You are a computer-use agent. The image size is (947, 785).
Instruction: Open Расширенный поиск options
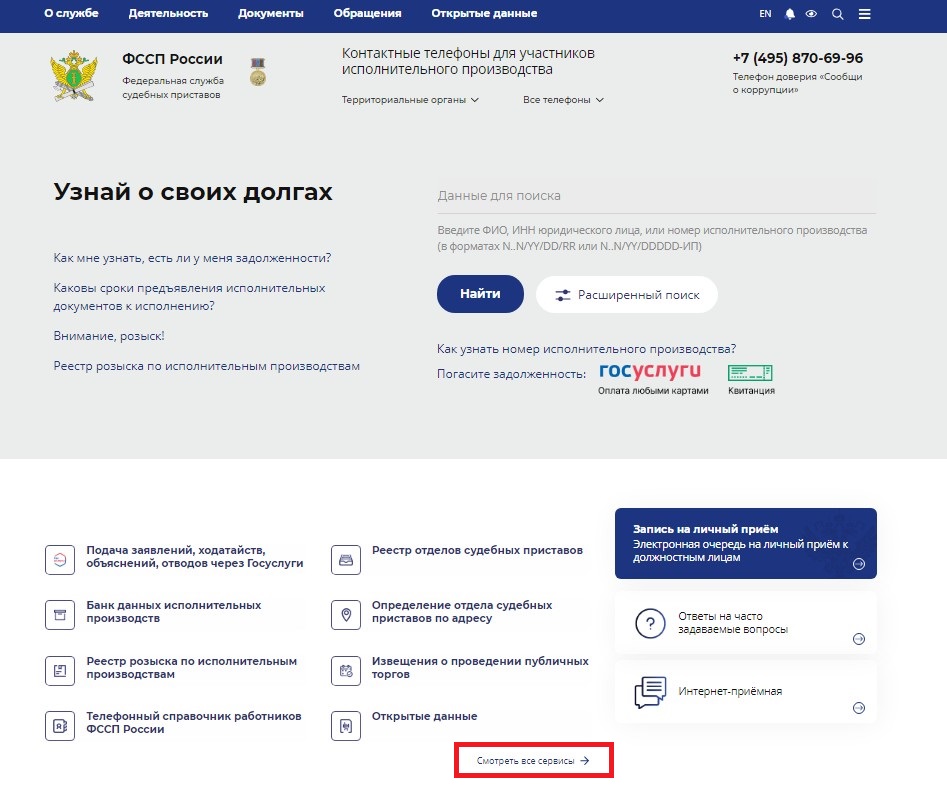(x=627, y=295)
